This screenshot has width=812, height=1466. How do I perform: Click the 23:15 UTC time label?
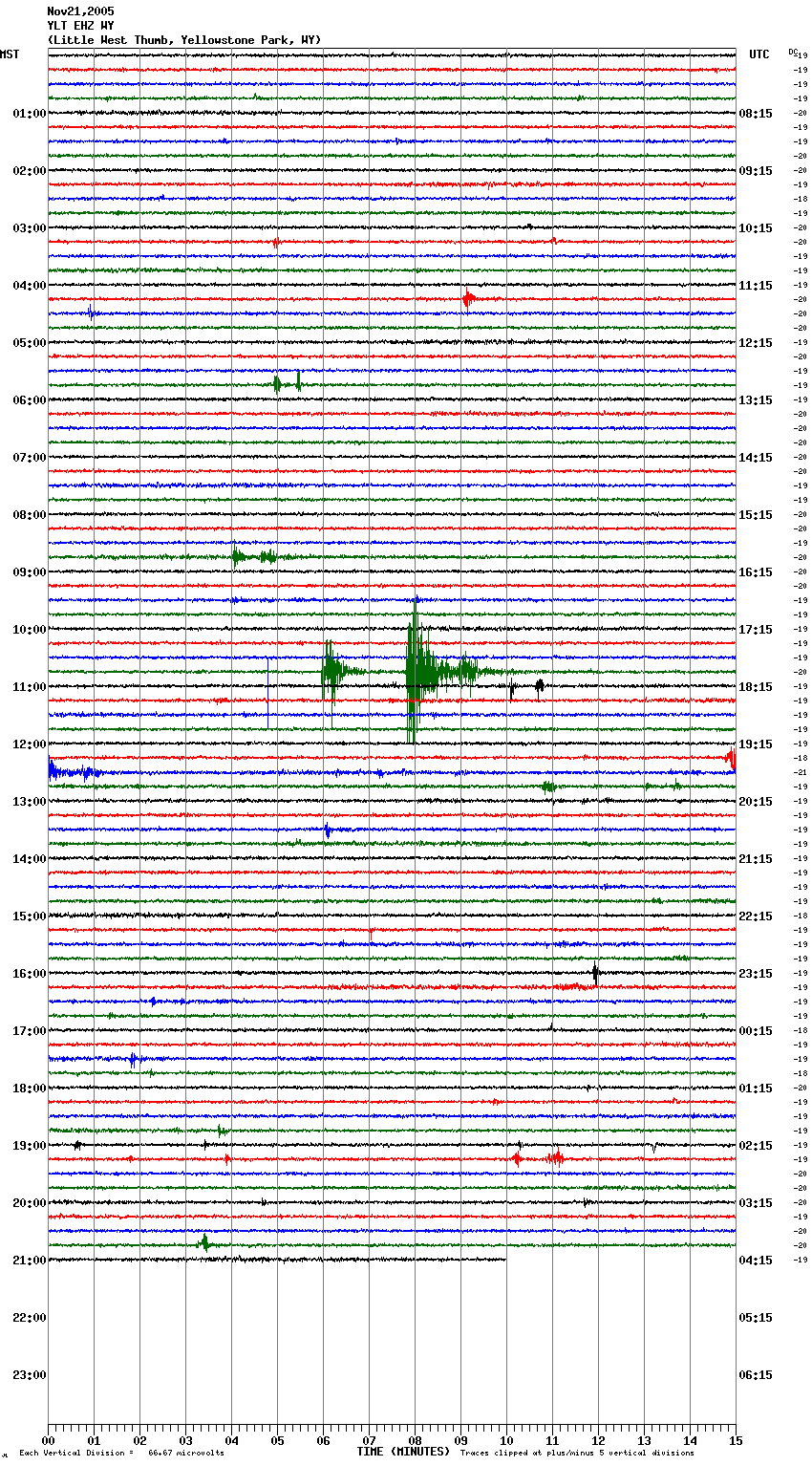pos(756,974)
